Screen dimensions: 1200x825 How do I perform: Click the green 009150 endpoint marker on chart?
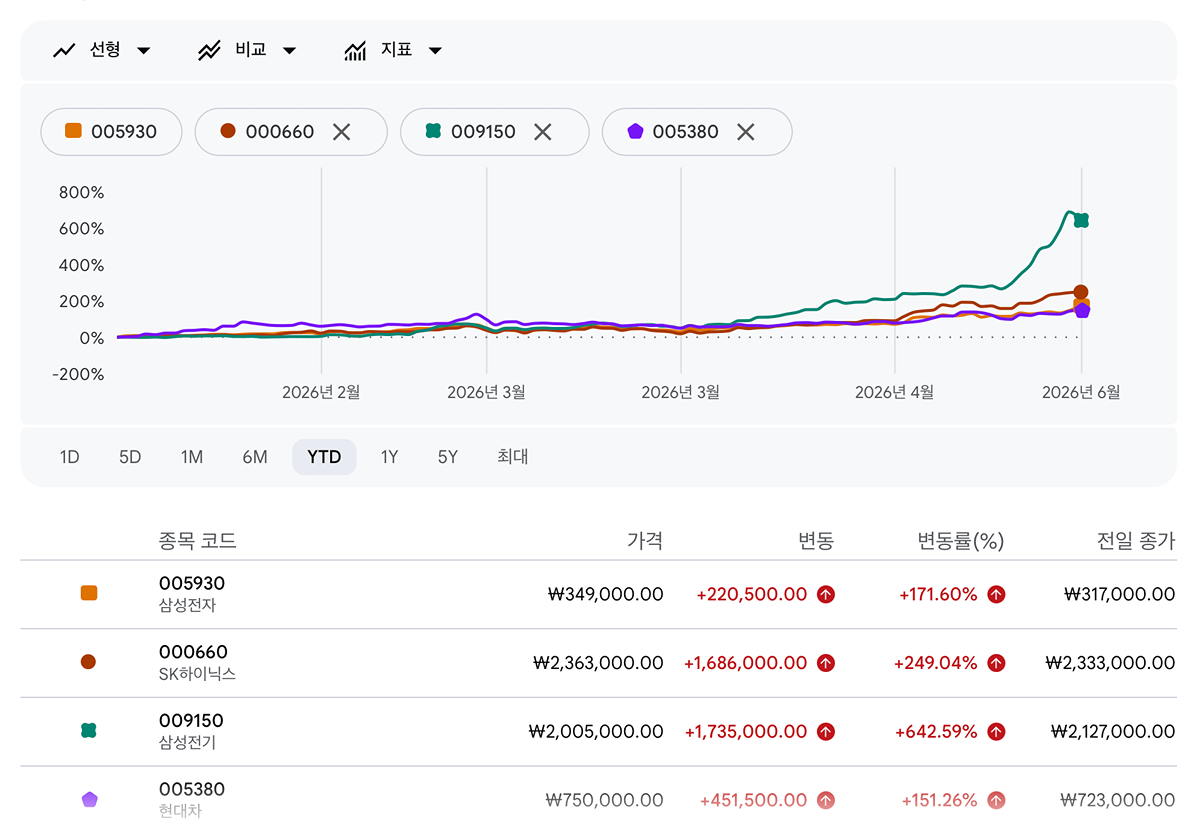pyautogui.click(x=1081, y=220)
